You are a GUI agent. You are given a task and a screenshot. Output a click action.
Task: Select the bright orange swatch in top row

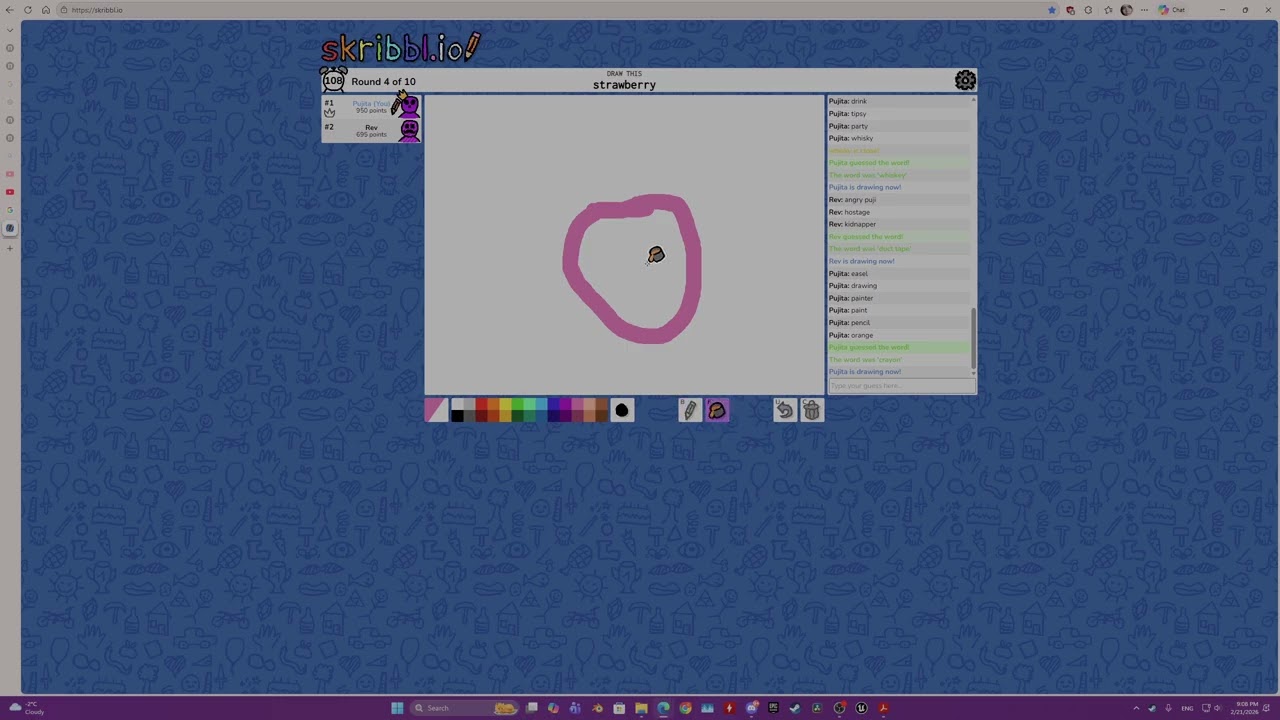coord(493,404)
